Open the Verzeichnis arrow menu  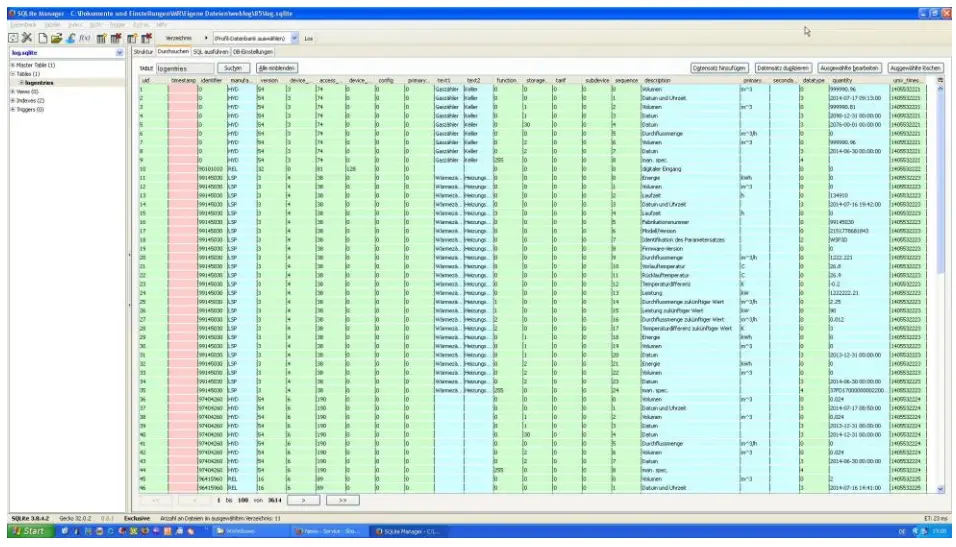coord(205,38)
